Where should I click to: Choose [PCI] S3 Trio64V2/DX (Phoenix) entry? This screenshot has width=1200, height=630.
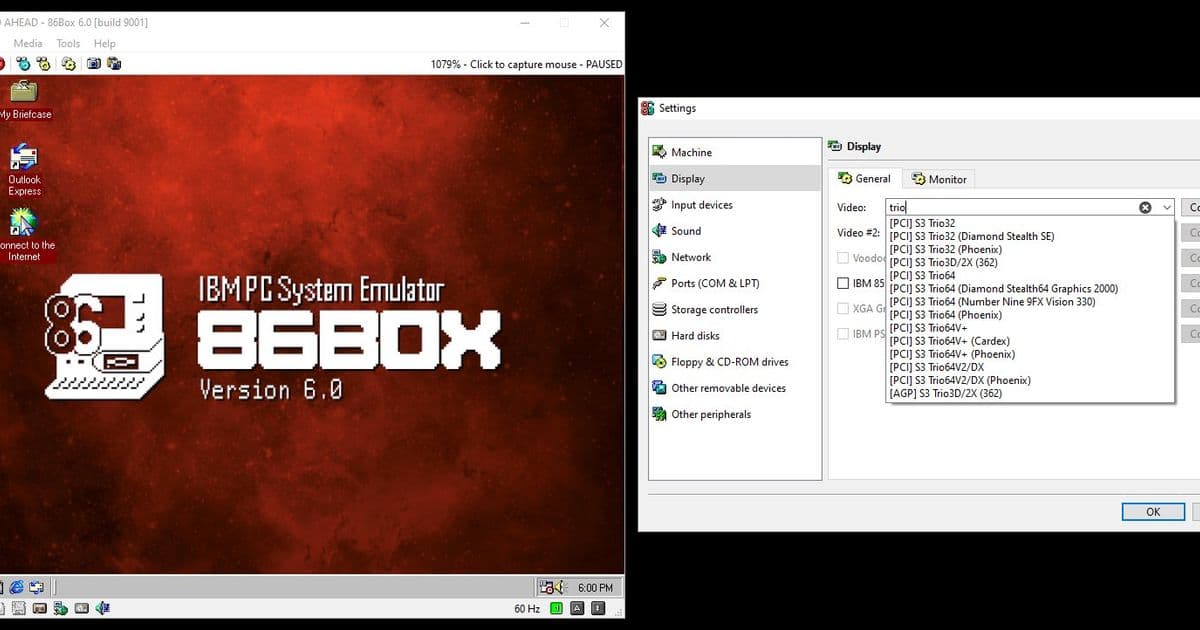click(x=1030, y=380)
